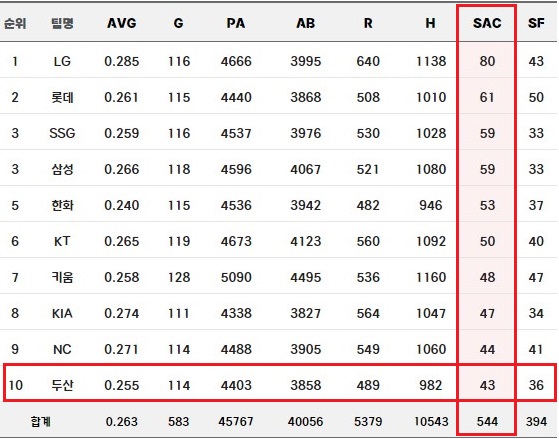Click the 합계 totals row label
This screenshot has height=439, width=559.
pyautogui.click(x=40, y=422)
